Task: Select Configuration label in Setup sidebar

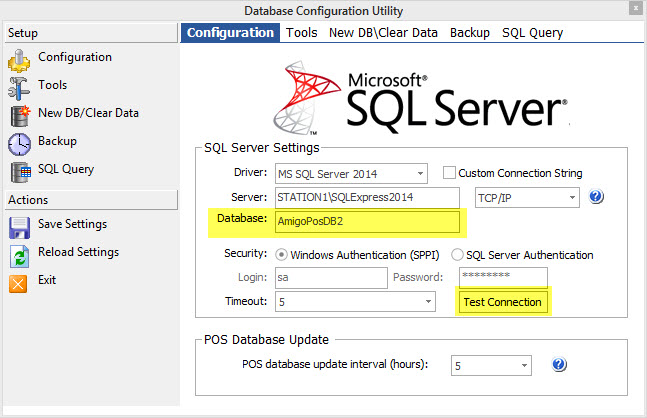Action: (75, 57)
